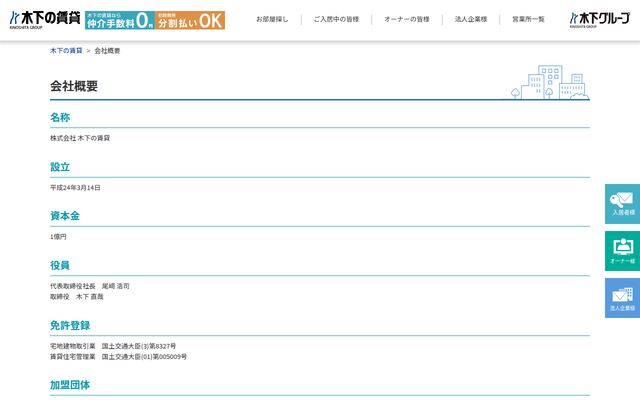Click the 分割払いOK orange banner
The width and height of the screenshot is (640, 400).
[x=190, y=20]
